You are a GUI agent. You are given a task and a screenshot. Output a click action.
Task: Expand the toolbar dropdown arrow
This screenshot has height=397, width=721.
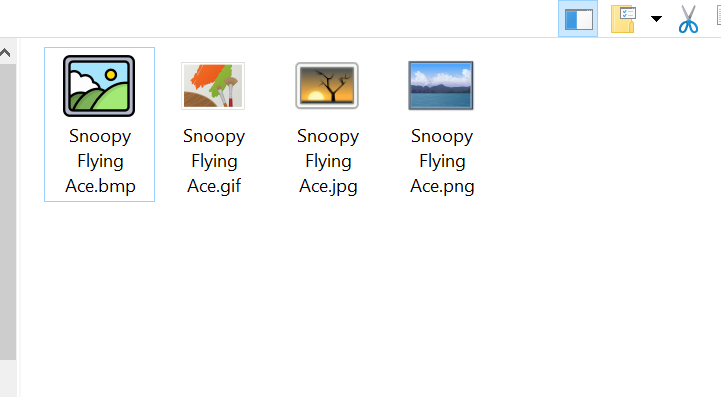click(656, 19)
